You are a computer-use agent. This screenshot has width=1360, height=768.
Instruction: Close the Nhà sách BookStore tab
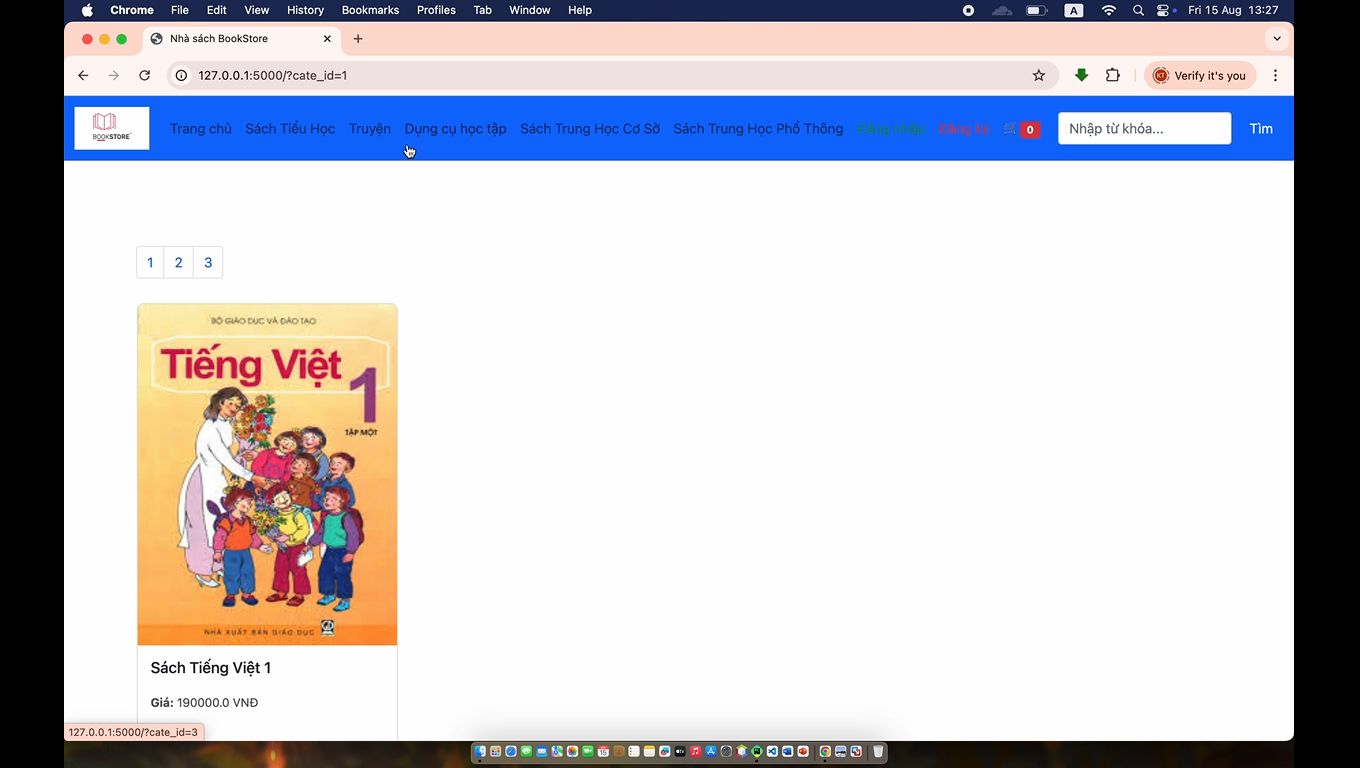(327, 39)
